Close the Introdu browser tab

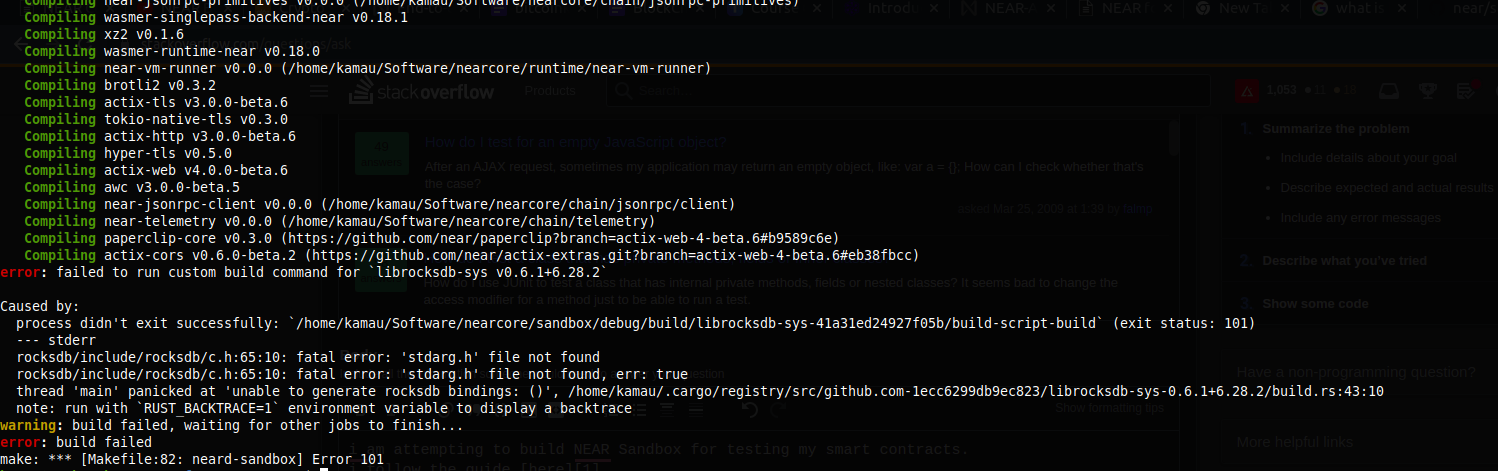934,7
